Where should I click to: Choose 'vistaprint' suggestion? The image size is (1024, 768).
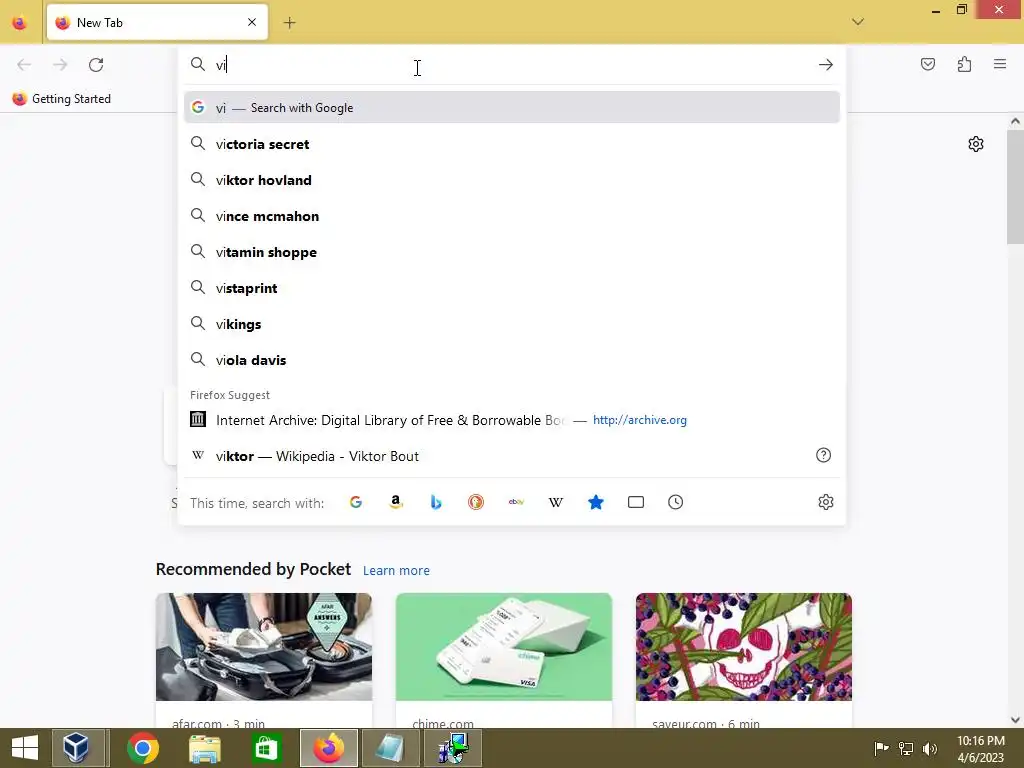511,288
